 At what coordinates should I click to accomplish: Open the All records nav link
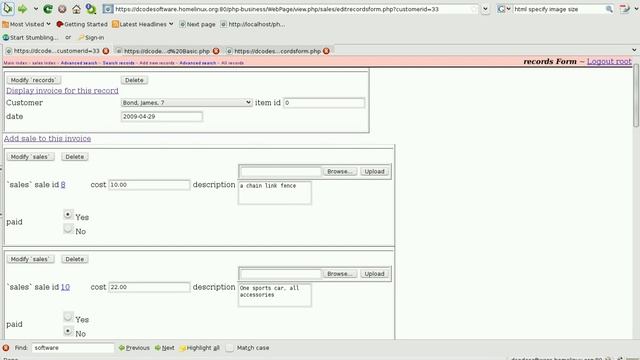tap(232, 63)
